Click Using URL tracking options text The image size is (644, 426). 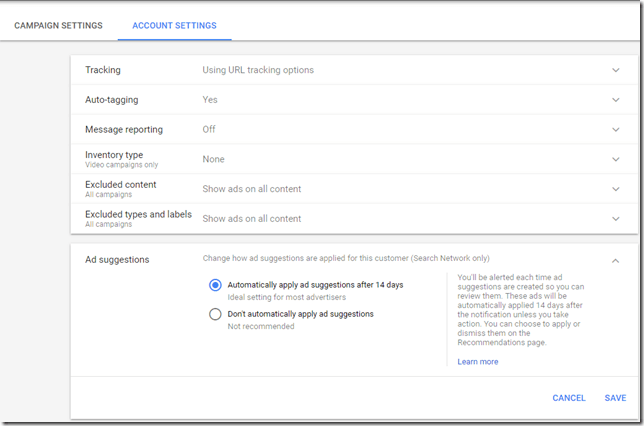(x=258, y=70)
